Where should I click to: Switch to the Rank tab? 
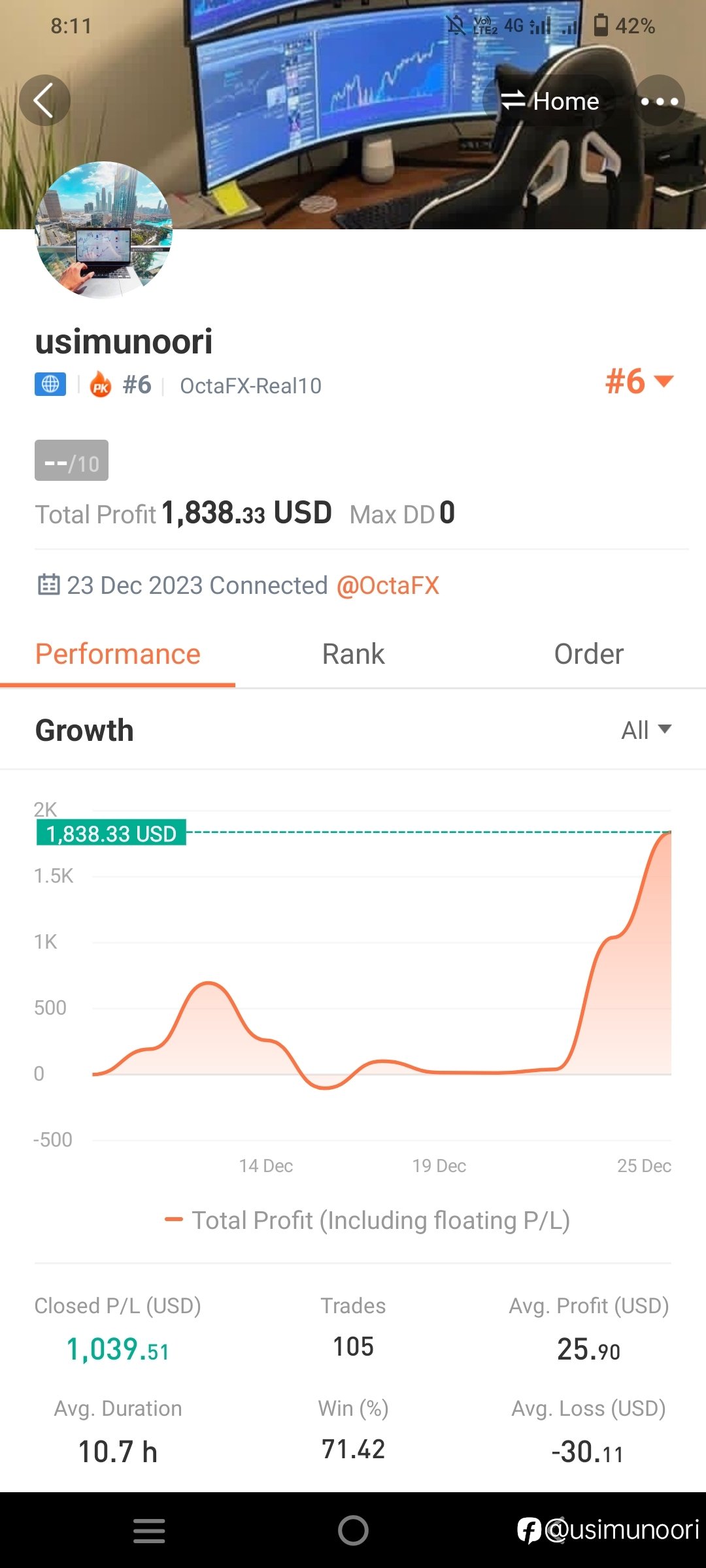(353, 654)
